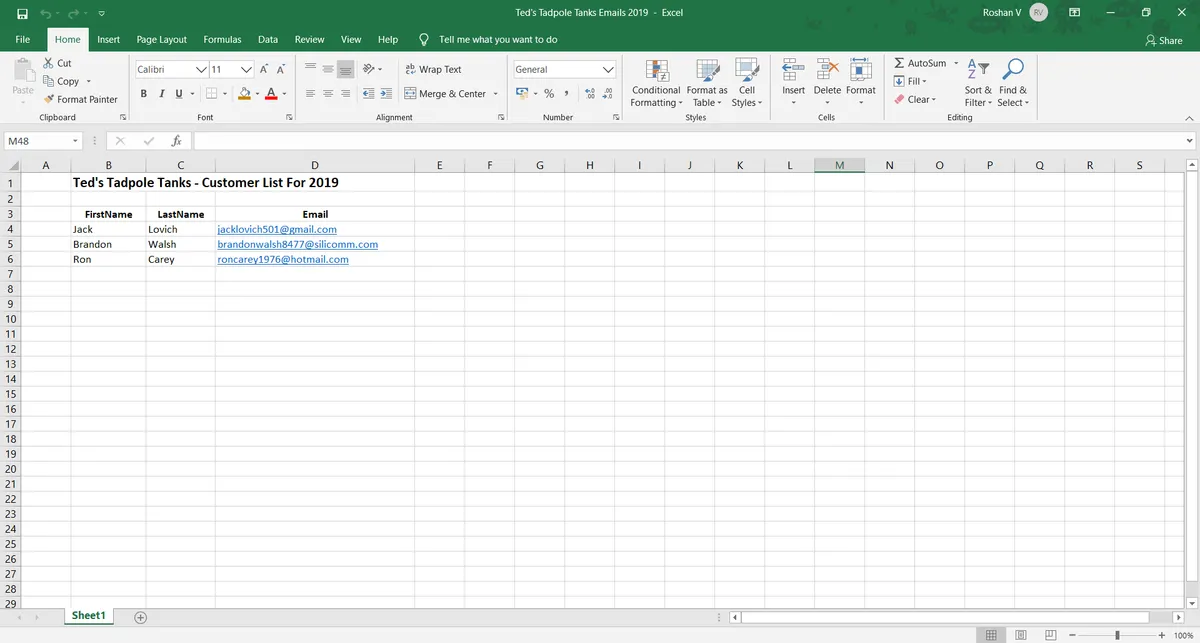
Task: Switch to the Review tab
Action: pyautogui.click(x=309, y=40)
